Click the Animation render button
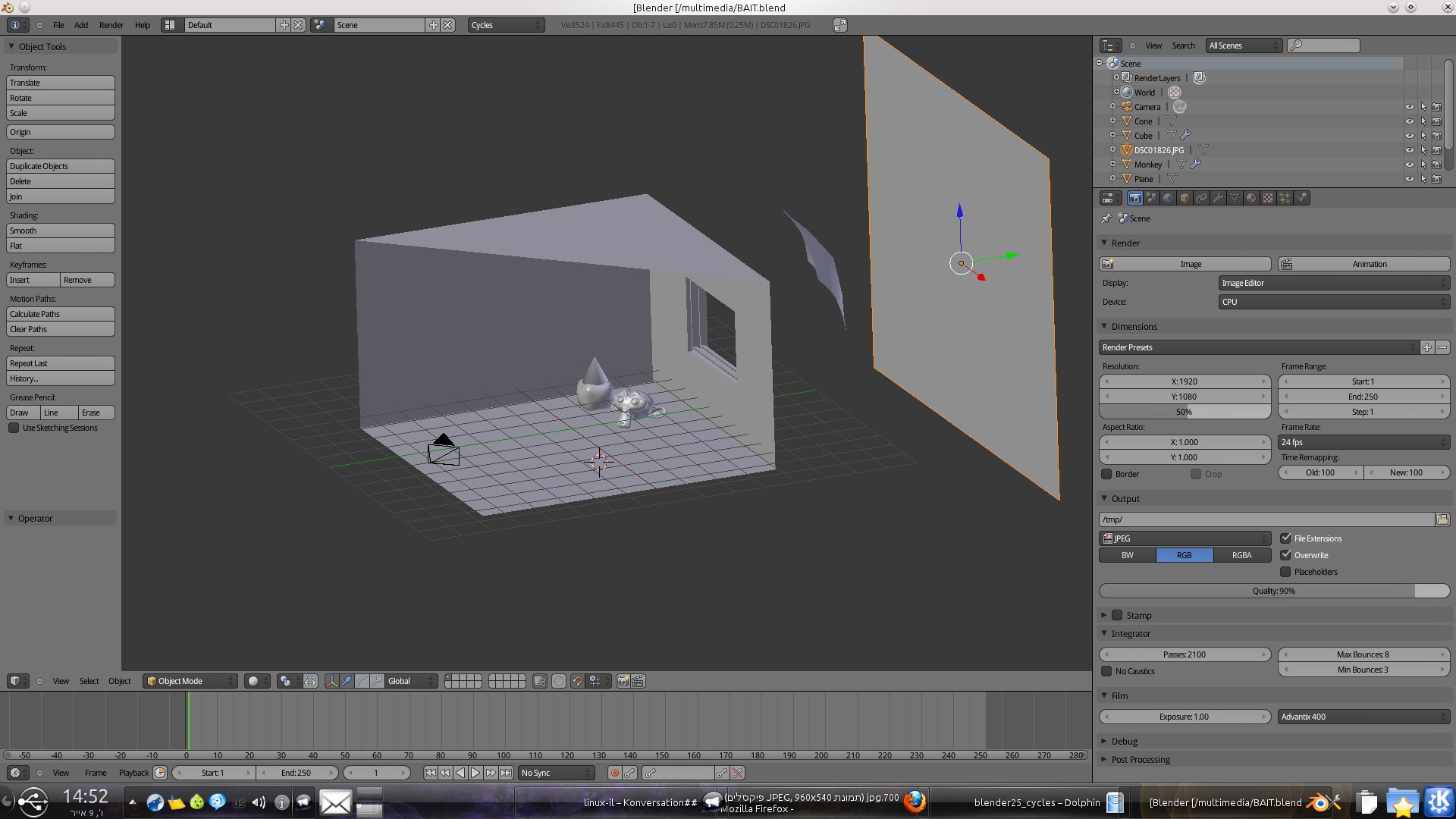1456x819 pixels. tap(1363, 264)
